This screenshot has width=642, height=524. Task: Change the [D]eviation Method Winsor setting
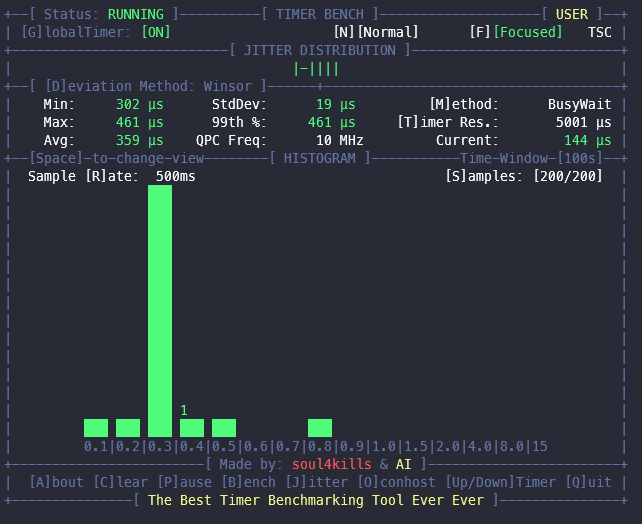point(149,86)
